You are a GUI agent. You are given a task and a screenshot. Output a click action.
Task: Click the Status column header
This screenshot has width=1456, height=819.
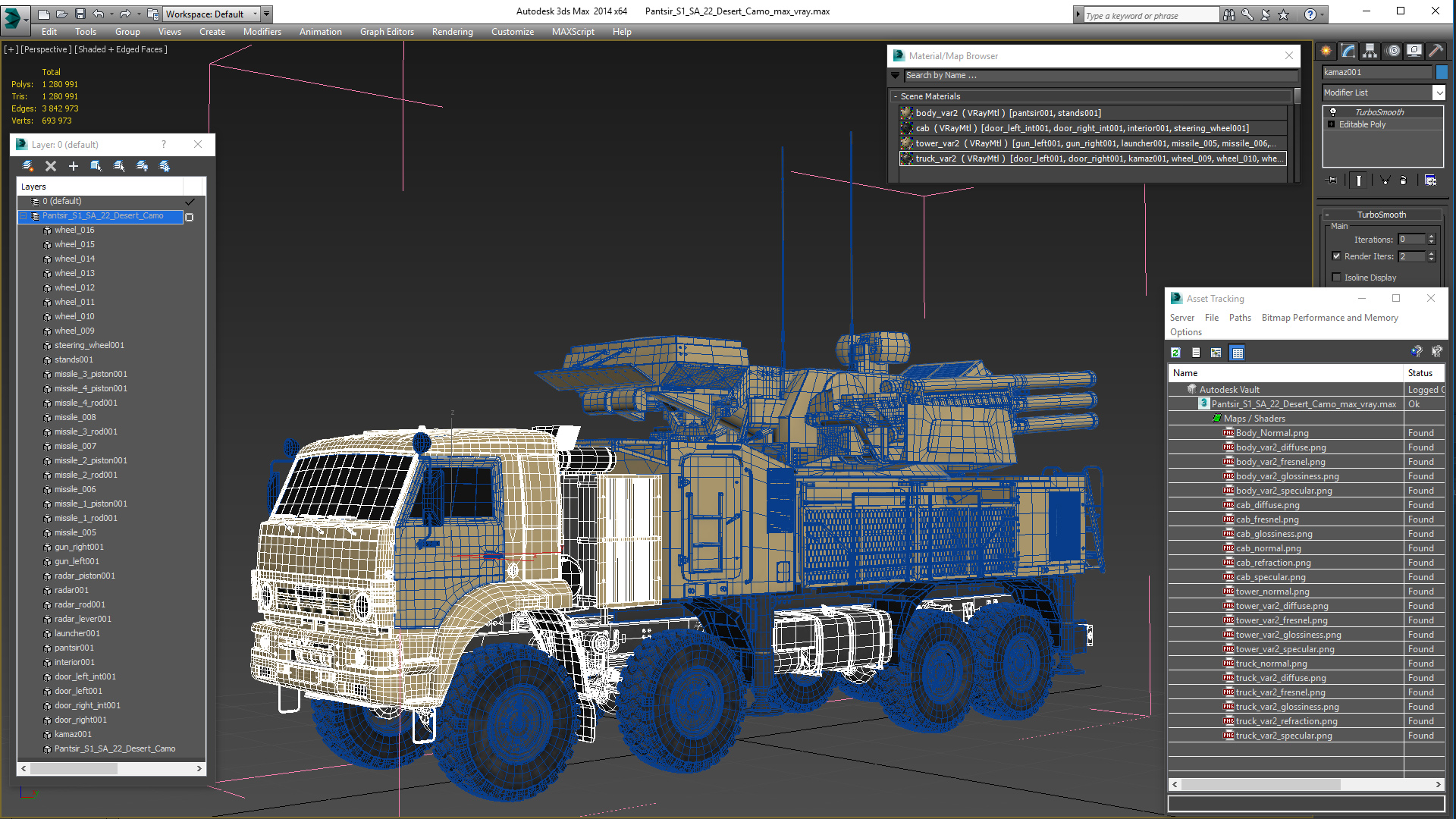1424,373
